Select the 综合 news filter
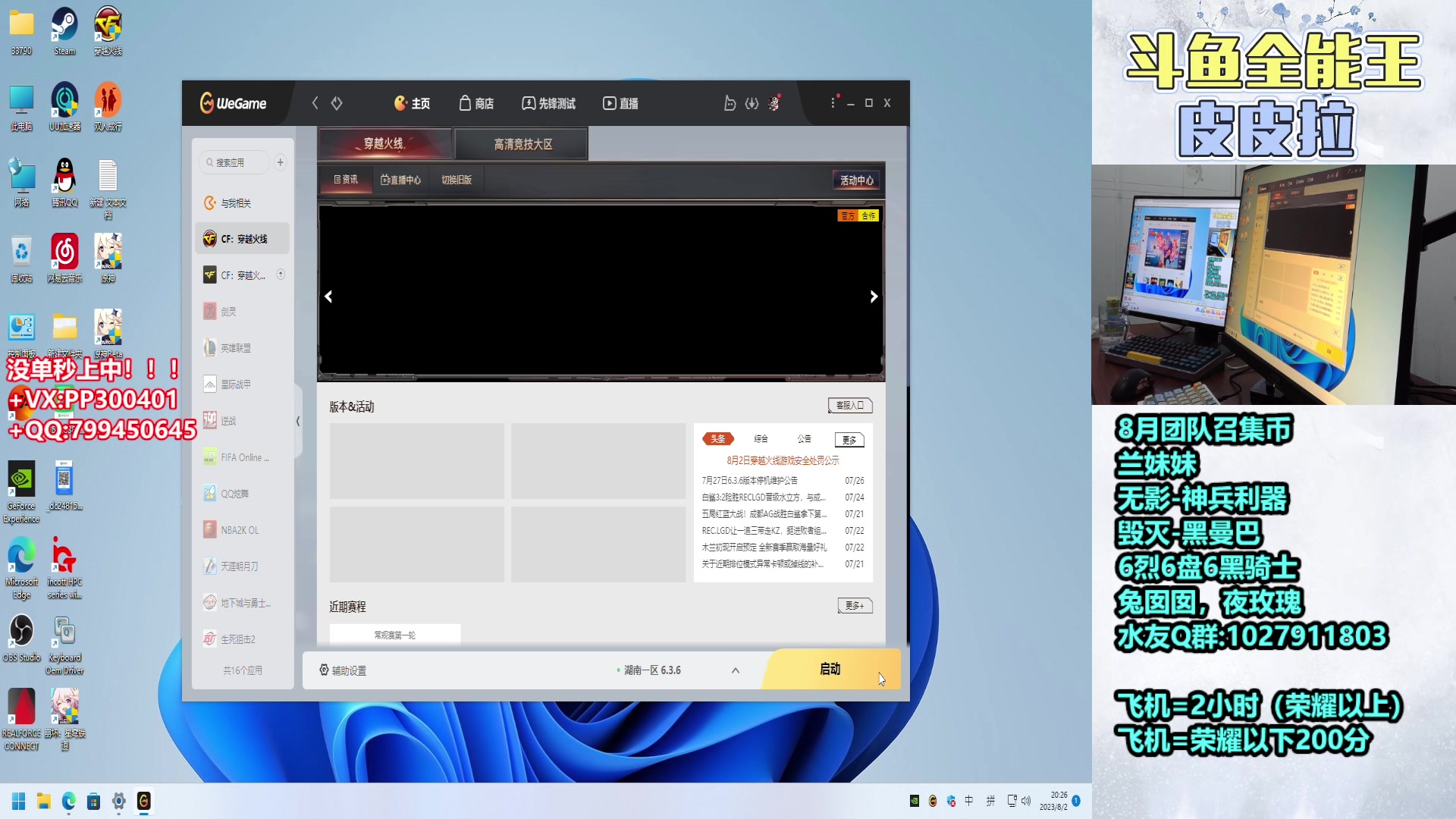This screenshot has height=819, width=1456. tap(761, 439)
